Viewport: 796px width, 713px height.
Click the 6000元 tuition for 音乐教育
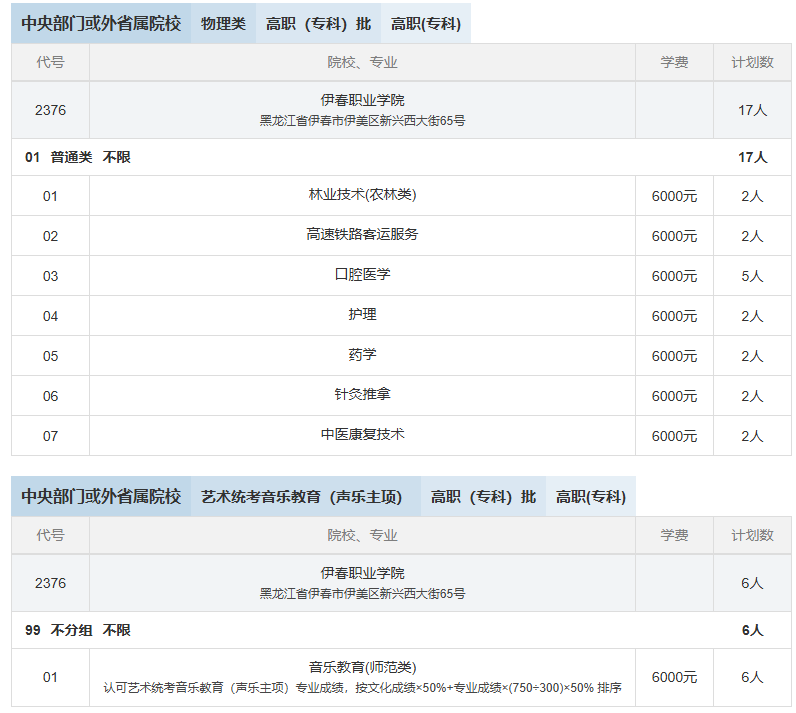(674, 678)
